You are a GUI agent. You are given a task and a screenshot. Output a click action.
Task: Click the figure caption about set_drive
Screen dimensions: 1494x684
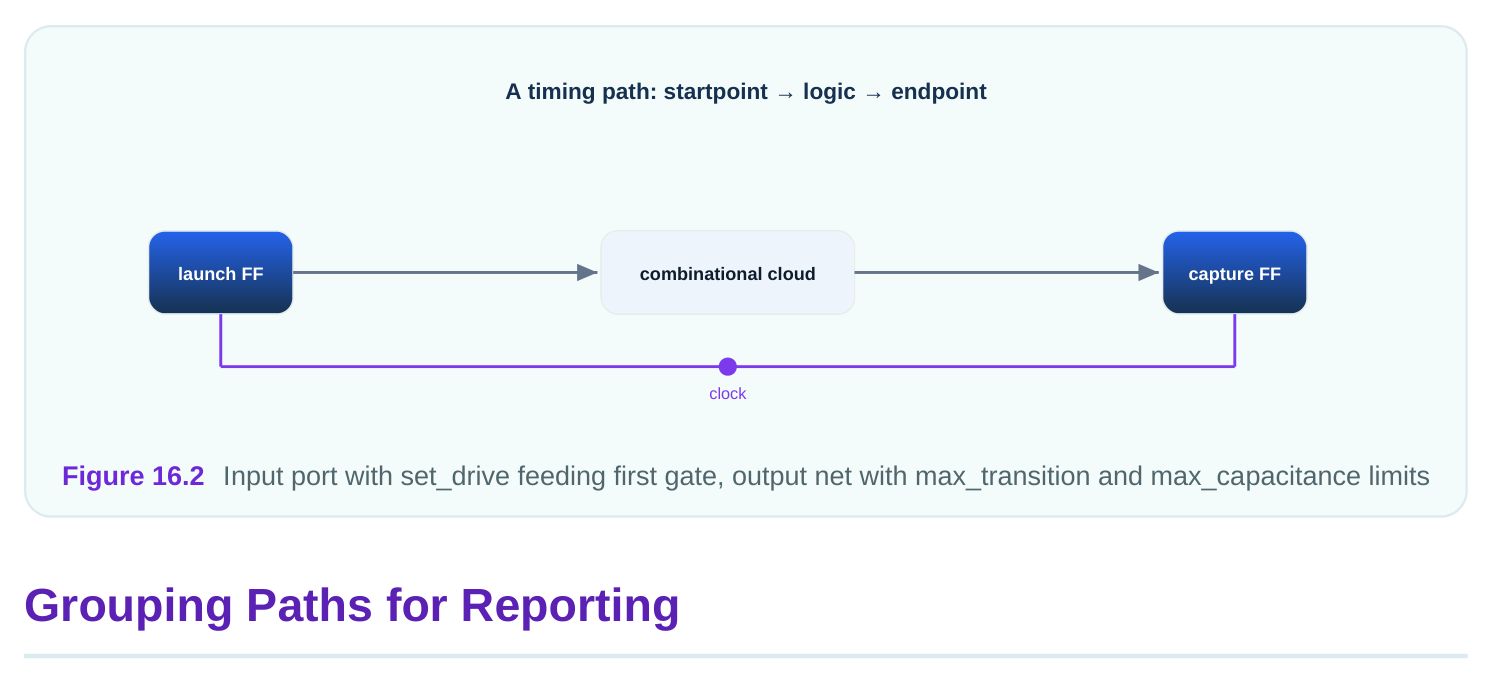(x=826, y=476)
